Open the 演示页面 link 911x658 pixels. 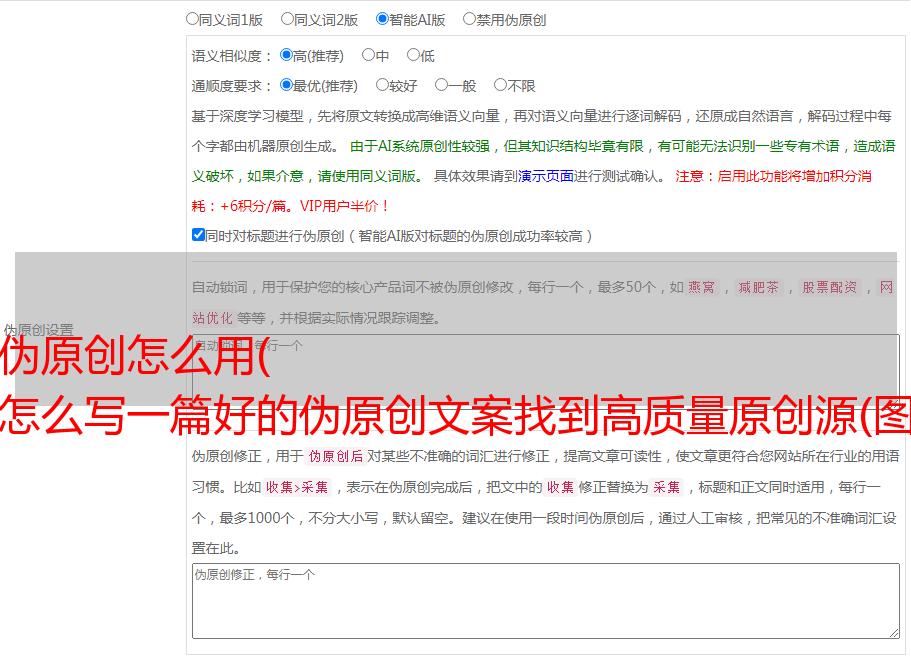[x=546, y=176]
